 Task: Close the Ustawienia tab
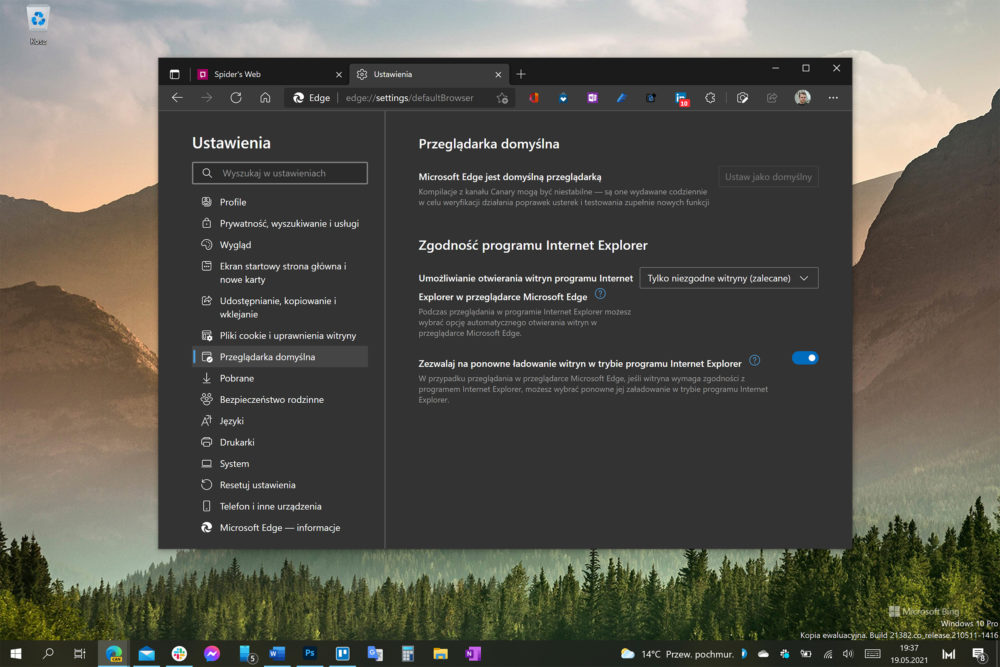click(x=498, y=75)
